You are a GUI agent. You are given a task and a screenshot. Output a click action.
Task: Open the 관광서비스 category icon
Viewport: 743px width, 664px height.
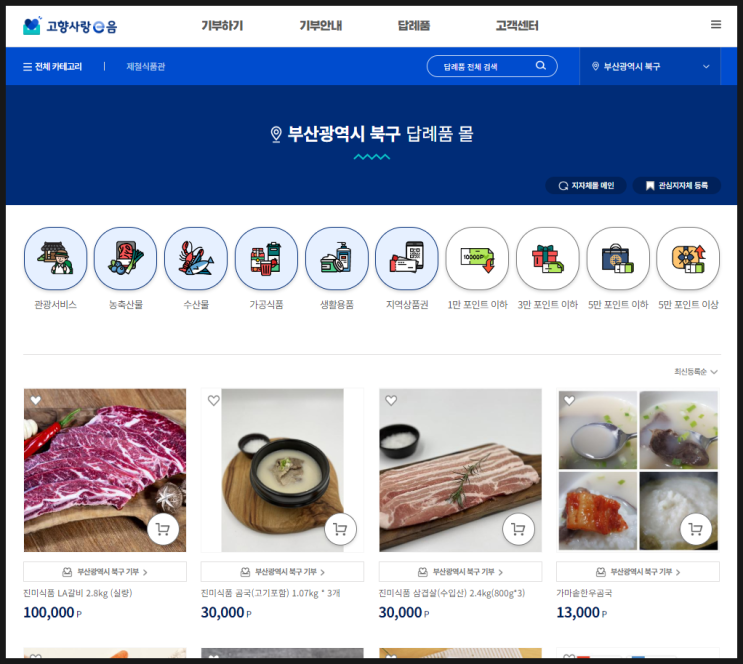pyautogui.click(x=55, y=258)
